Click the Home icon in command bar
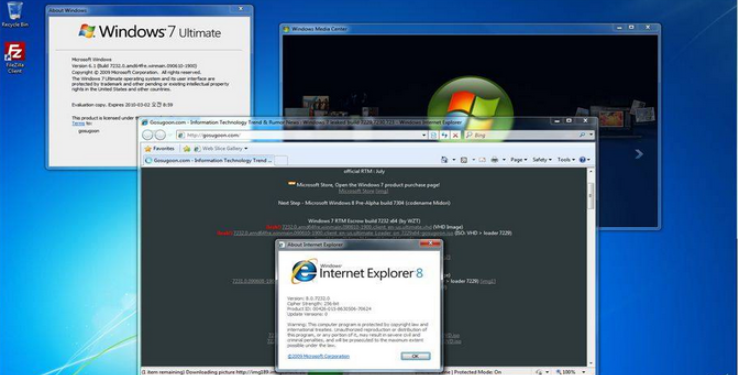Viewport: 738px width, 375px height. click(444, 160)
